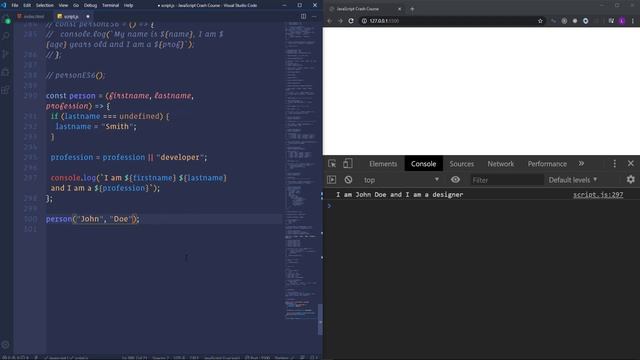Bookmark this page with the star
Viewport: 640px width, 360px height.
(540, 21)
